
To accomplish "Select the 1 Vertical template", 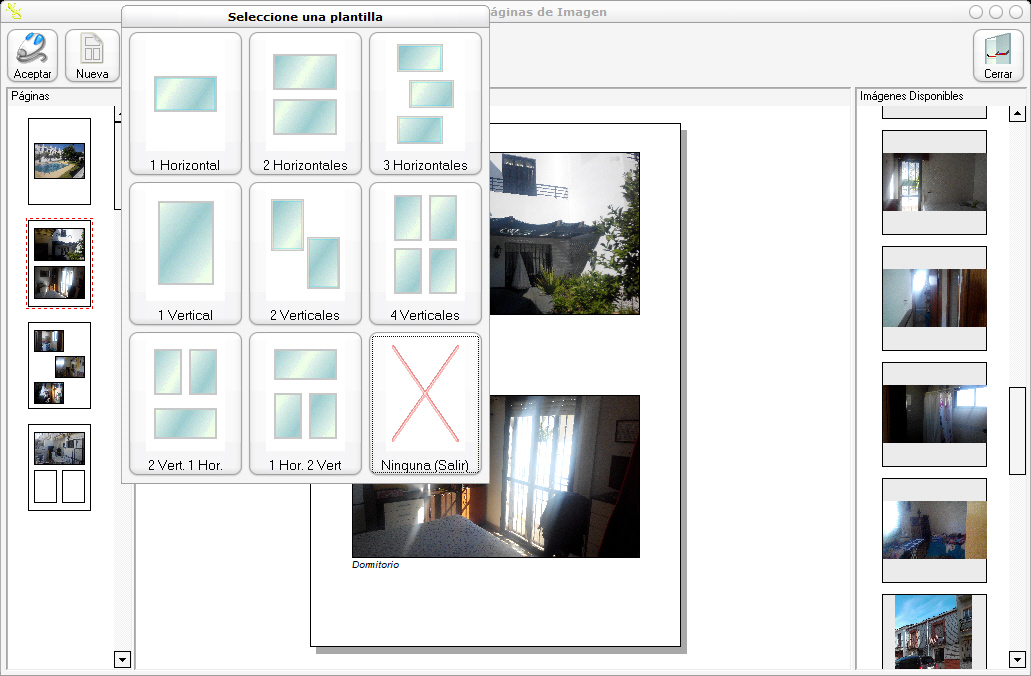I will [x=185, y=253].
